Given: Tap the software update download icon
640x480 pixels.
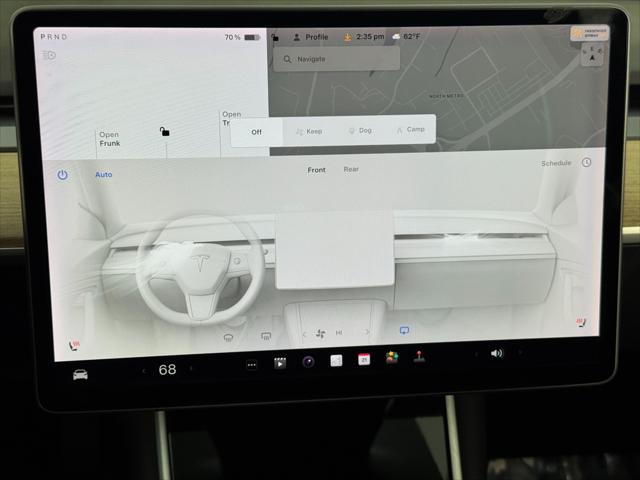Looking at the screenshot, I should pos(347,37).
